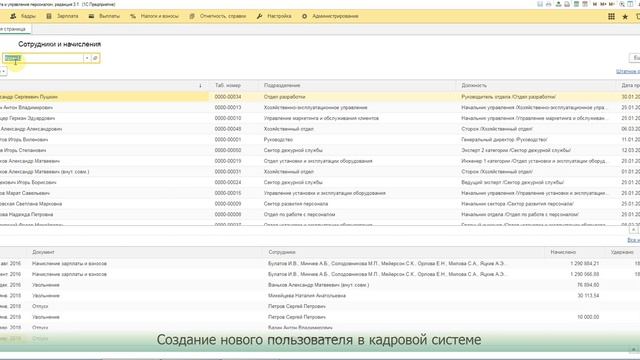
Task: Open the Выплаты section
Action: click(x=104, y=16)
